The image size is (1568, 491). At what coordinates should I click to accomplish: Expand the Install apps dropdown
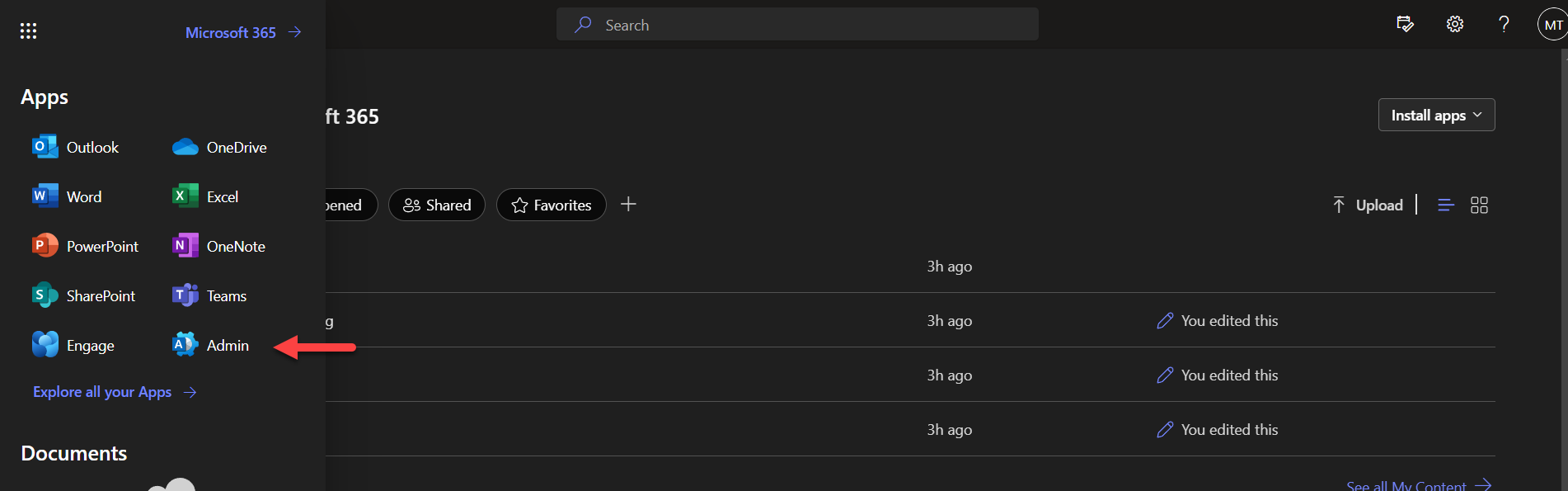point(1436,115)
